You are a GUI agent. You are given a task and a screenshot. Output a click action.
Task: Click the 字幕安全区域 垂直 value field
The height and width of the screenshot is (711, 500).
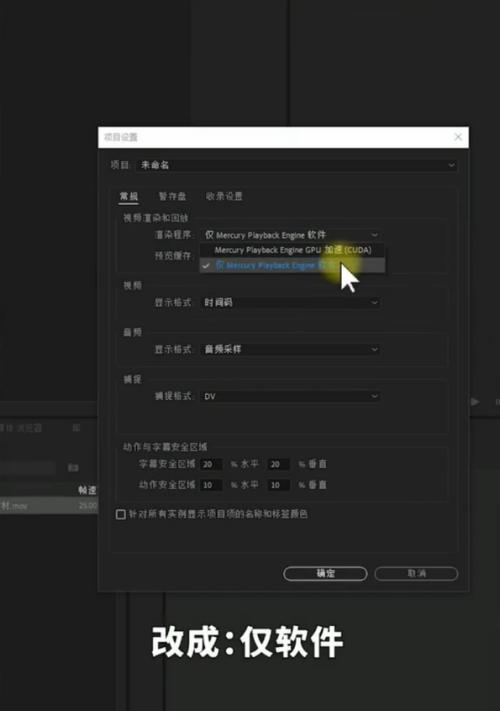[x=279, y=464]
